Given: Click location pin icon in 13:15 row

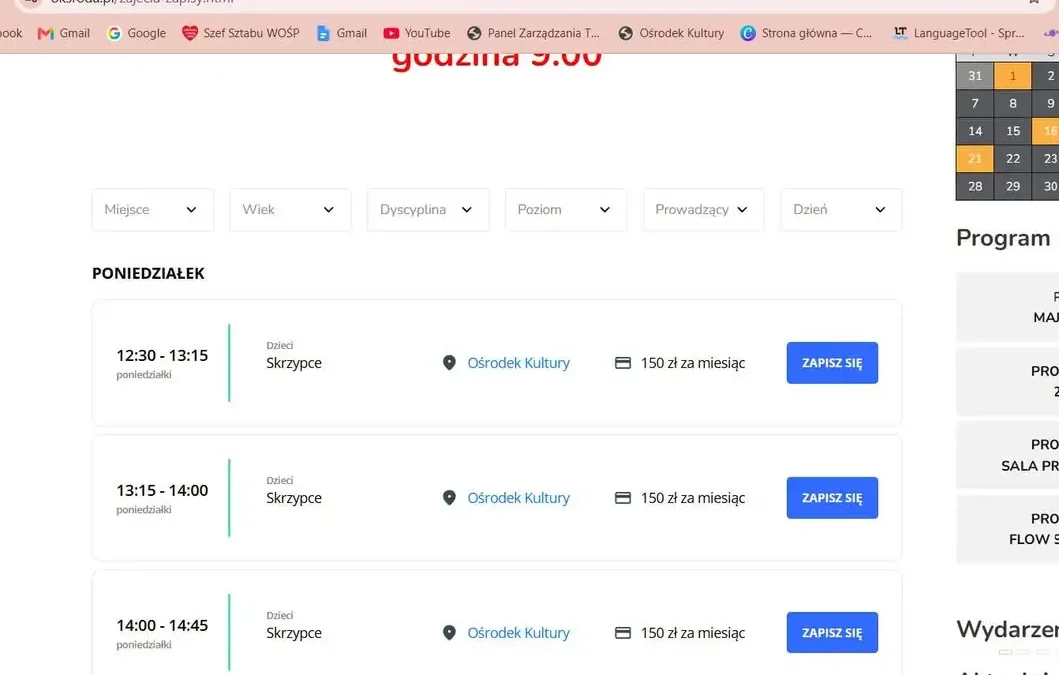Looking at the screenshot, I should (x=449, y=498).
